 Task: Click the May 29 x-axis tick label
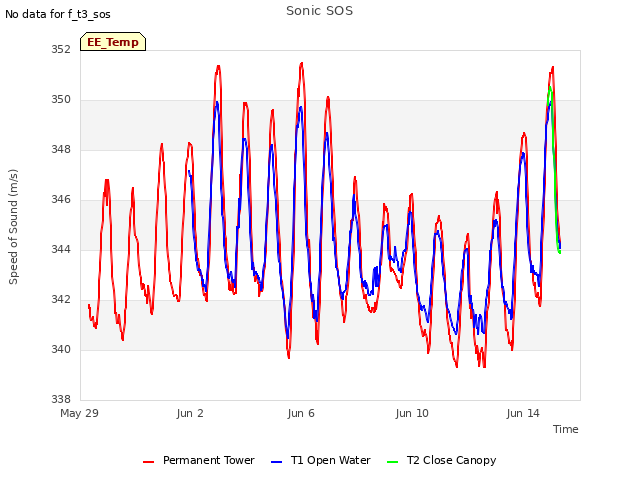point(80,413)
